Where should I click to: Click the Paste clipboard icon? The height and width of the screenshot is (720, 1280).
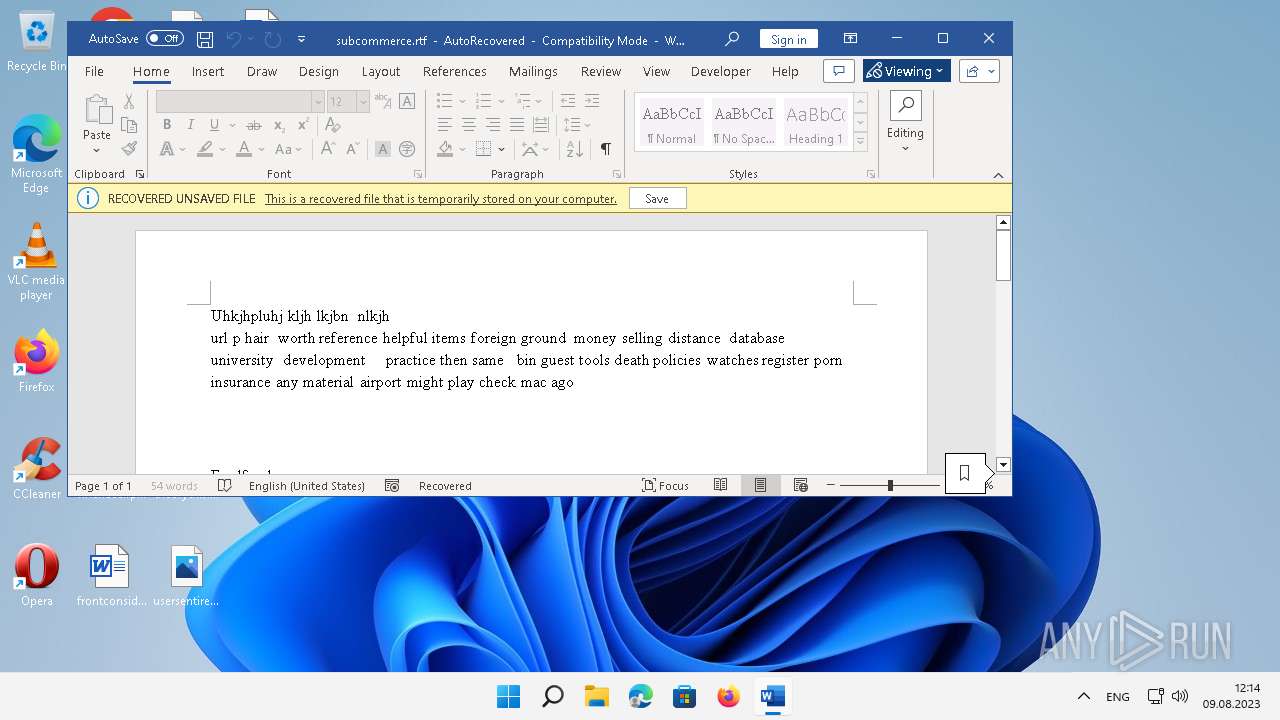click(x=97, y=109)
